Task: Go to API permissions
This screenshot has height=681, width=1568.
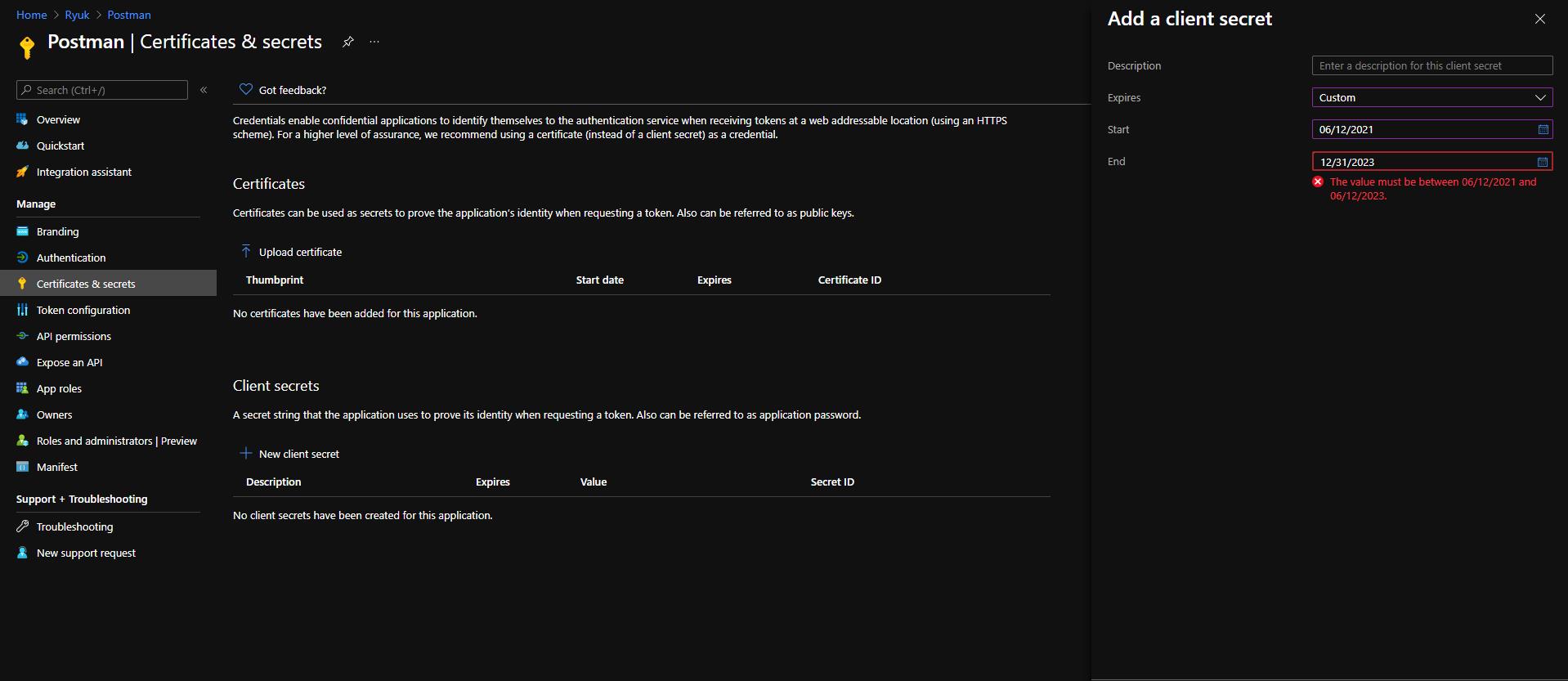Action: tap(74, 336)
